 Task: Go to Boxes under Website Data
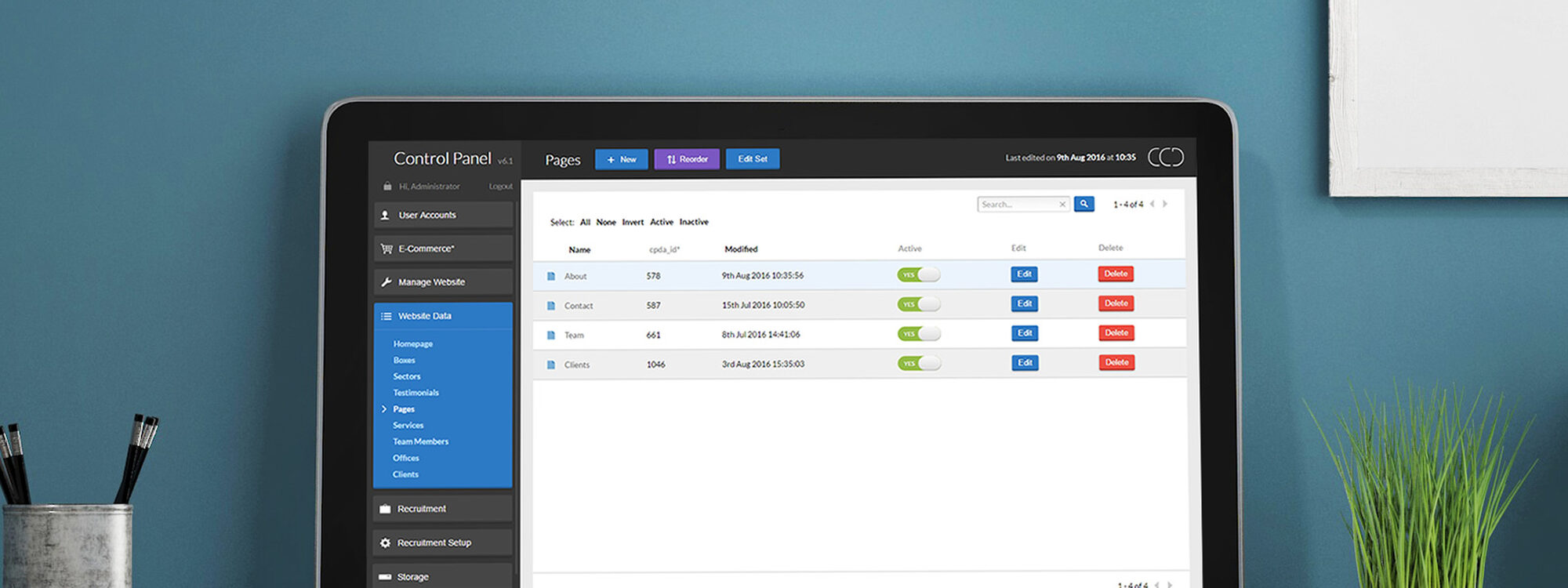[x=405, y=361]
